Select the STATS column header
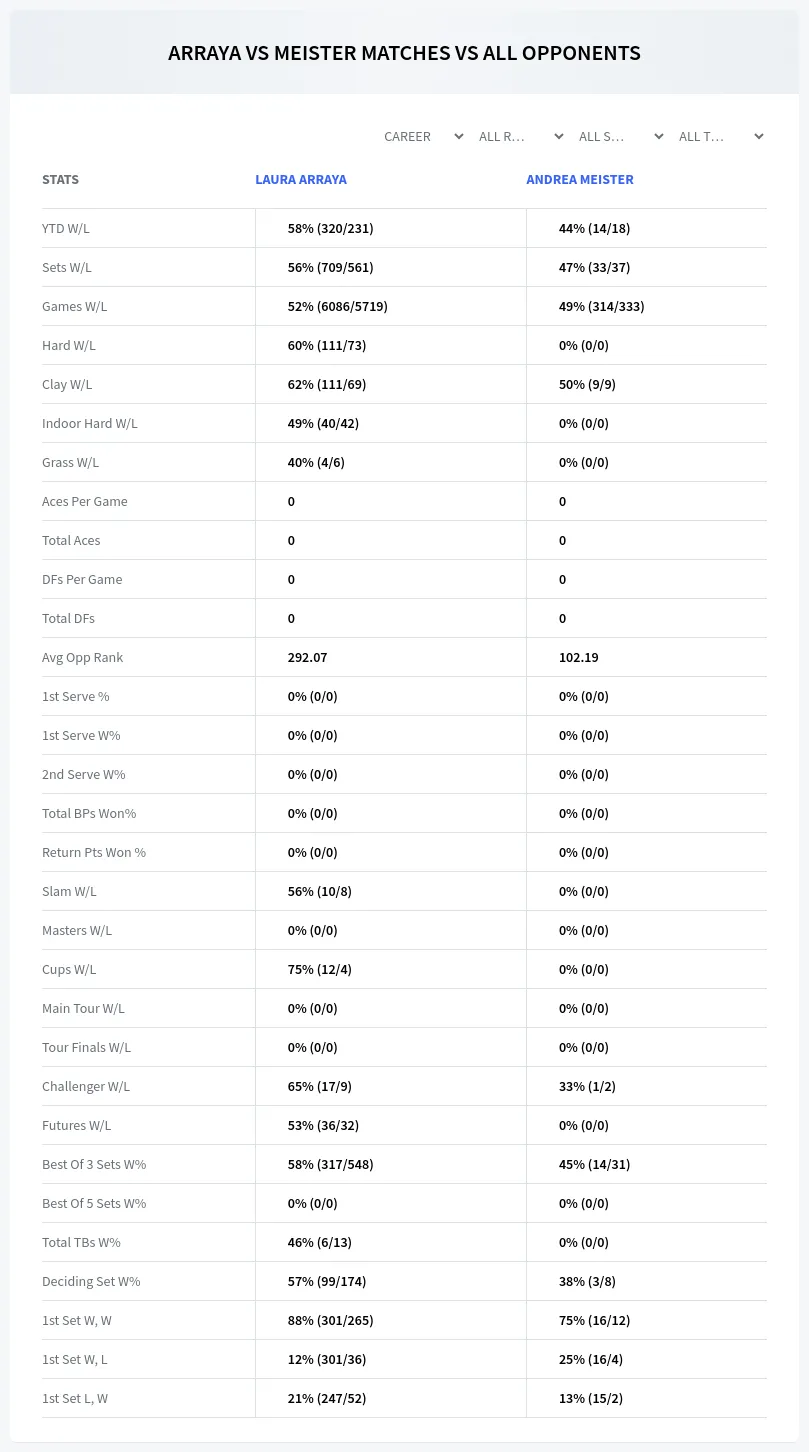The image size is (809, 1452). point(60,180)
